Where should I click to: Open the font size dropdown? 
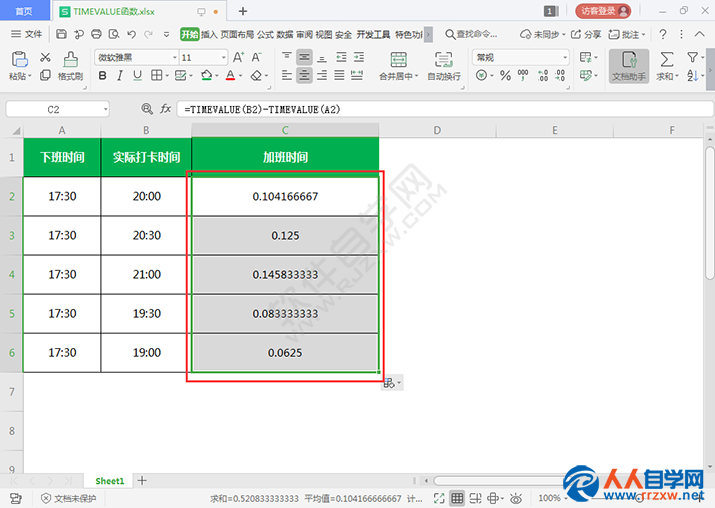point(223,57)
